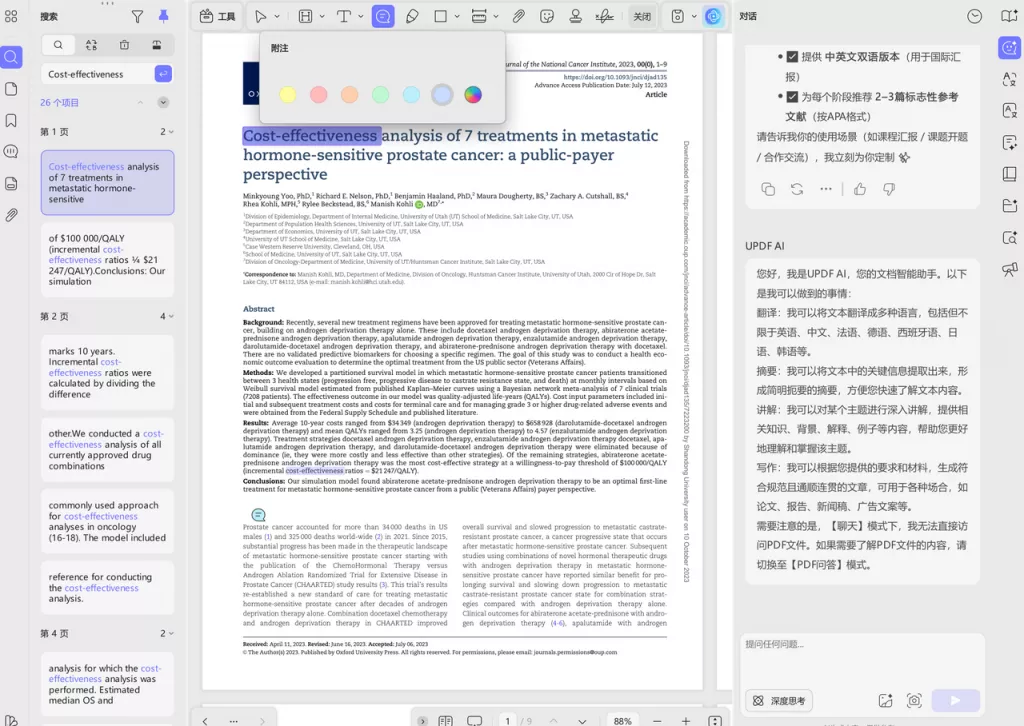Viewport: 1024px width, 726px height.
Task: Open the 工具 tools menu
Action: (218, 15)
